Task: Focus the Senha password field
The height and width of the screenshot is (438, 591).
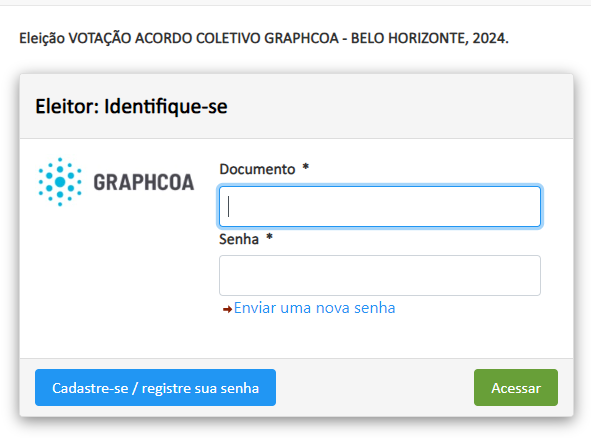Action: [380, 276]
